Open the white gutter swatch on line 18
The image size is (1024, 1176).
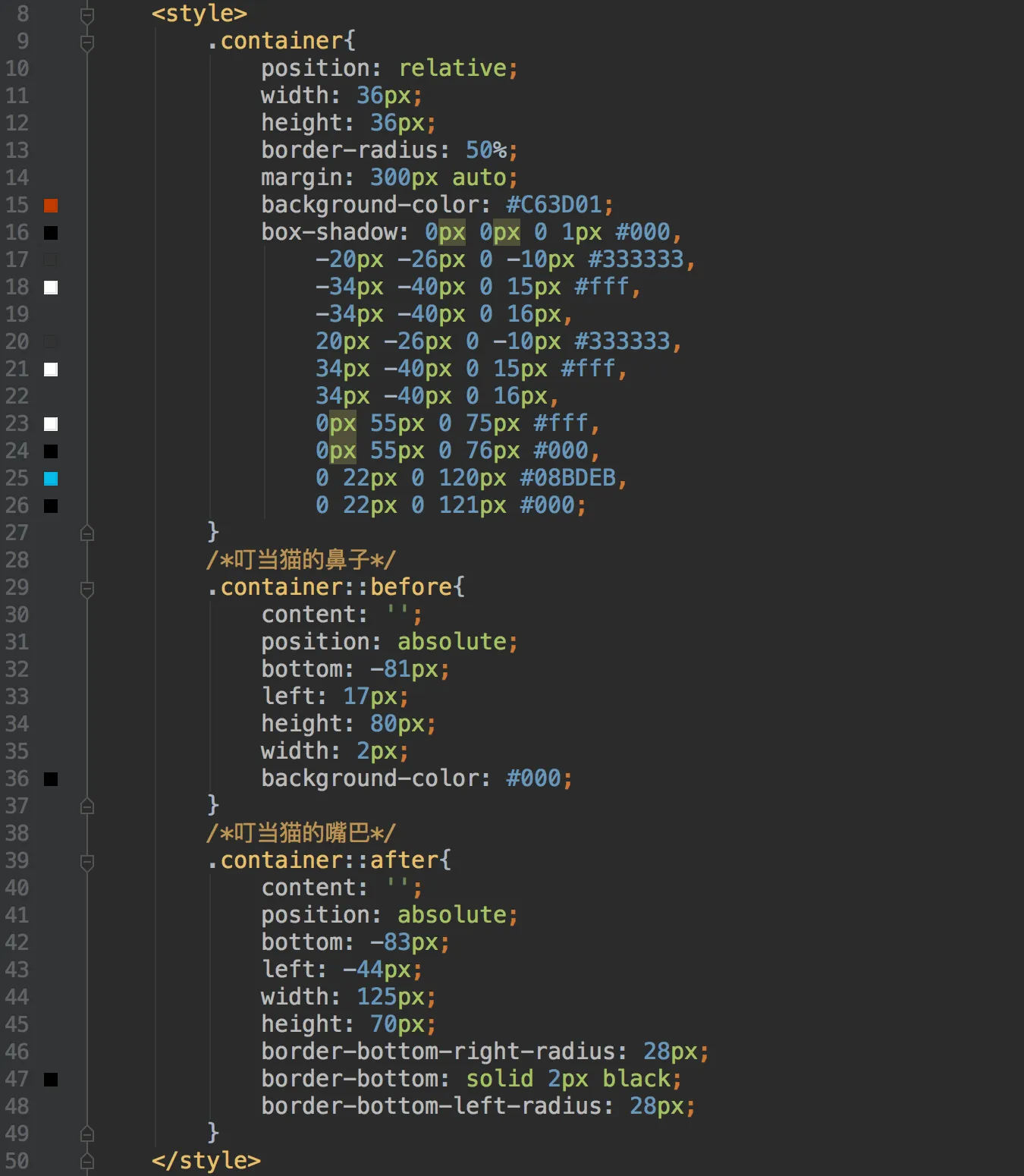pos(51,288)
